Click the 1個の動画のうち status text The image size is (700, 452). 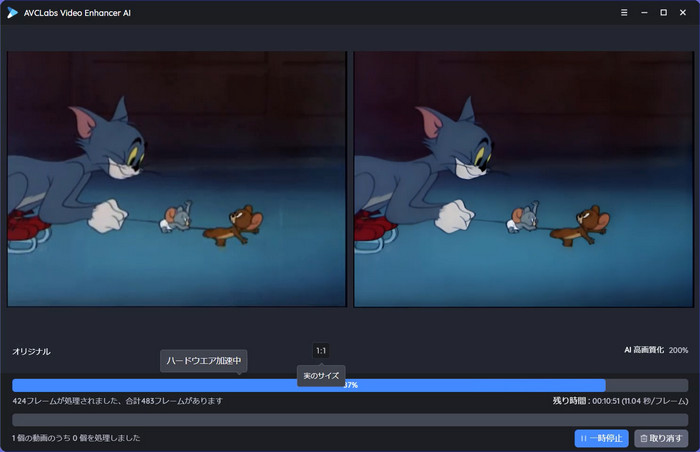[76, 438]
